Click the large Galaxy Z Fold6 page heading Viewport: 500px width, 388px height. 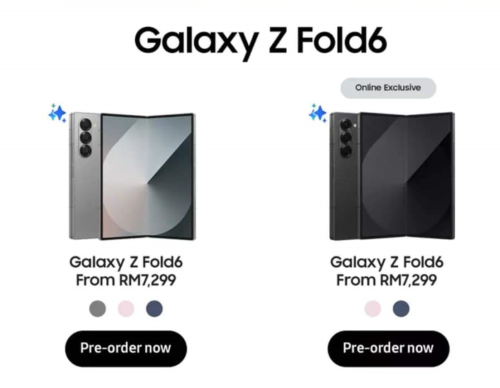point(261,41)
